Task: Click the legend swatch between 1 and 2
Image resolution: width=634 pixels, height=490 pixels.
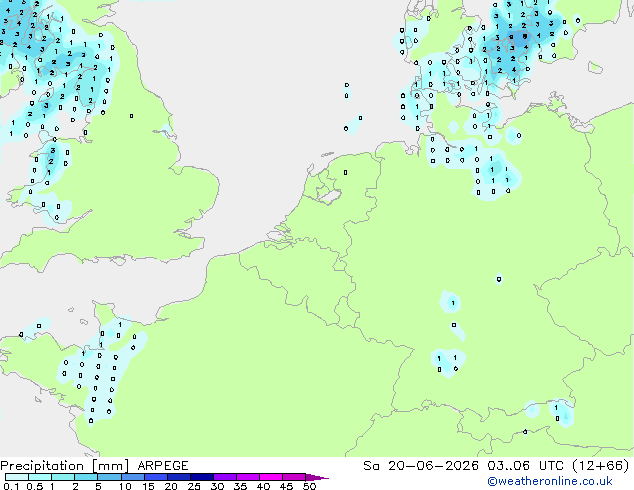Action: (63, 477)
